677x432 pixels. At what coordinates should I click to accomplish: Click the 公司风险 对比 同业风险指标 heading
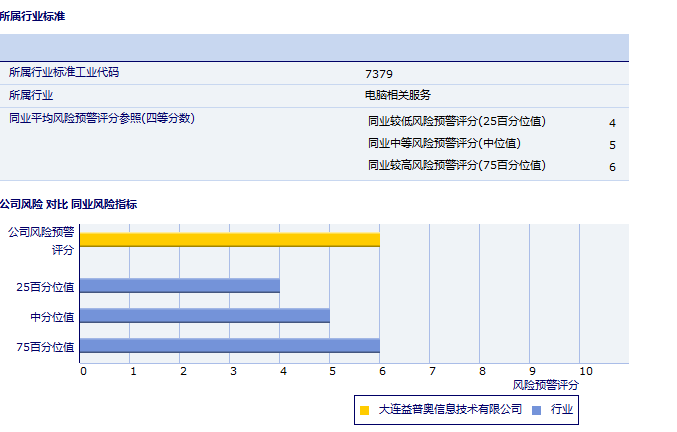pyautogui.click(x=68, y=204)
